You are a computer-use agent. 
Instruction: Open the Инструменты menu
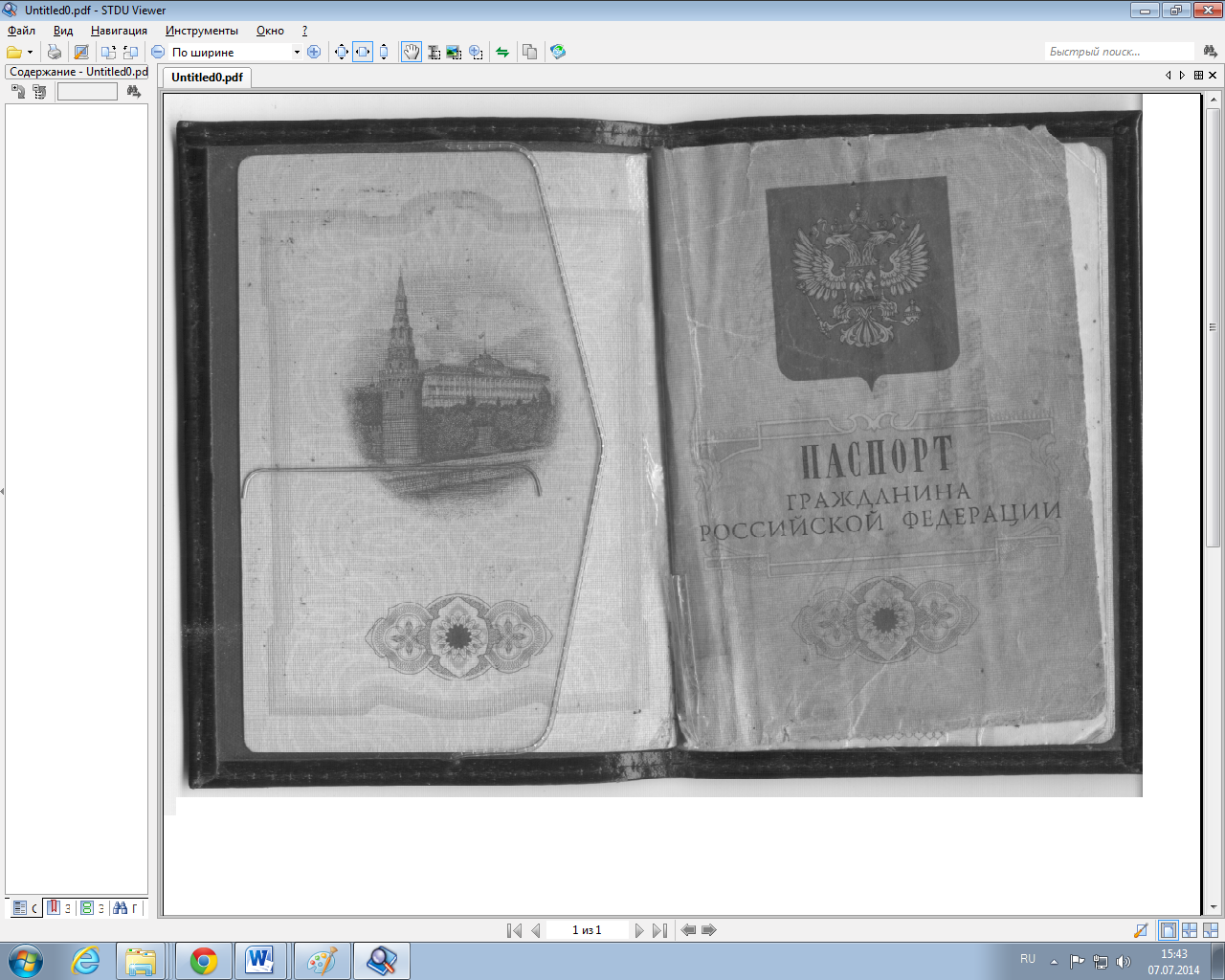click(x=202, y=31)
